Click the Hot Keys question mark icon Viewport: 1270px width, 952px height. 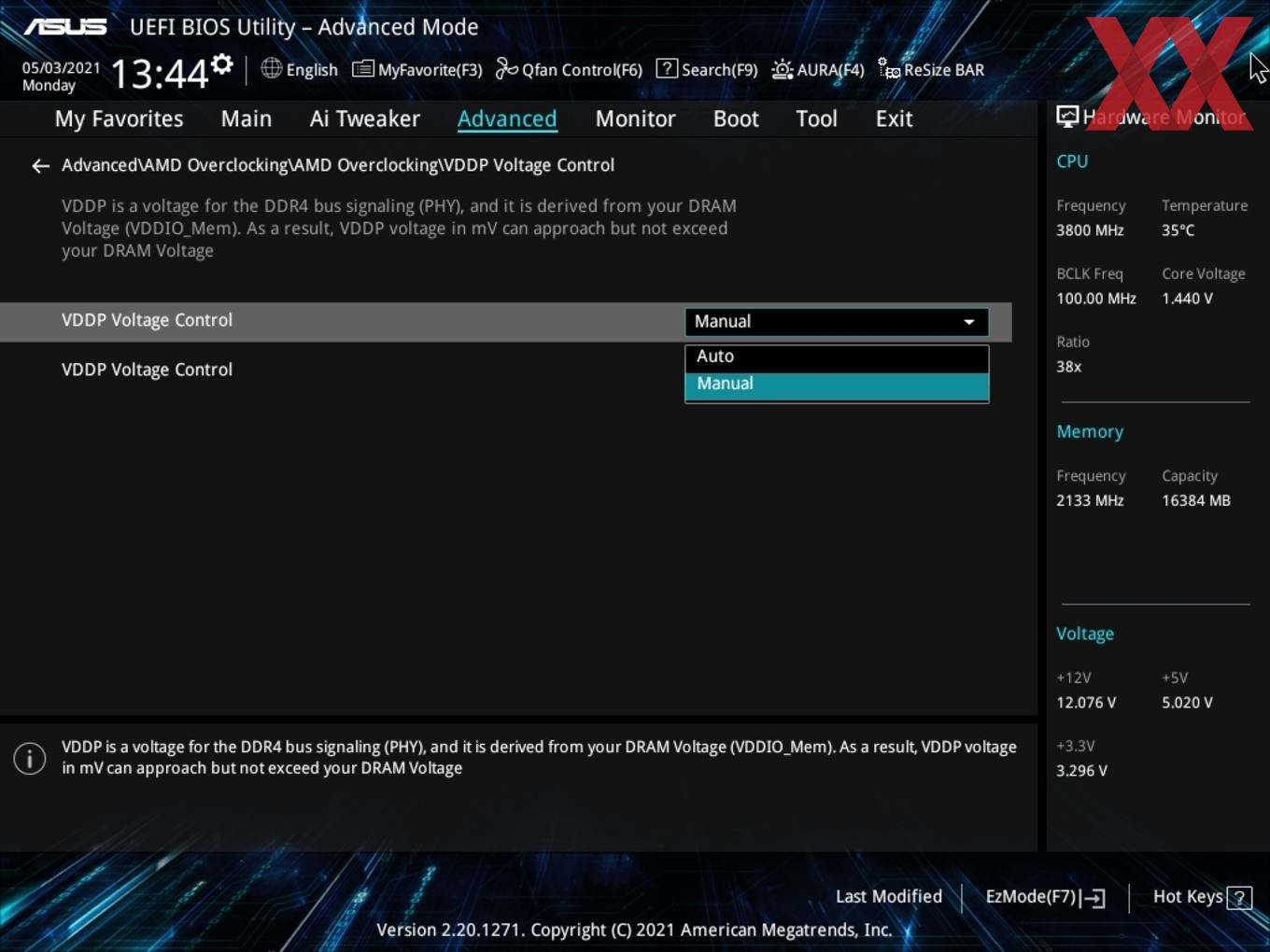1239,898
